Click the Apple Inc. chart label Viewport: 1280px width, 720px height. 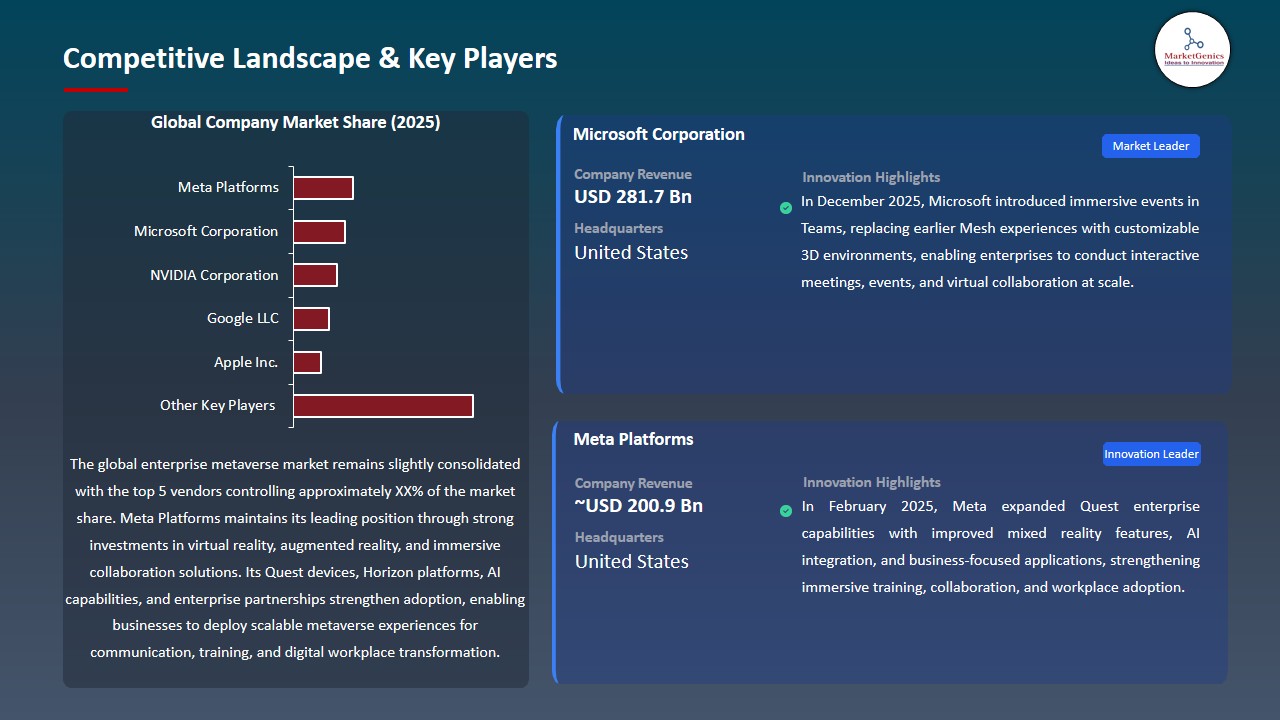click(x=246, y=362)
